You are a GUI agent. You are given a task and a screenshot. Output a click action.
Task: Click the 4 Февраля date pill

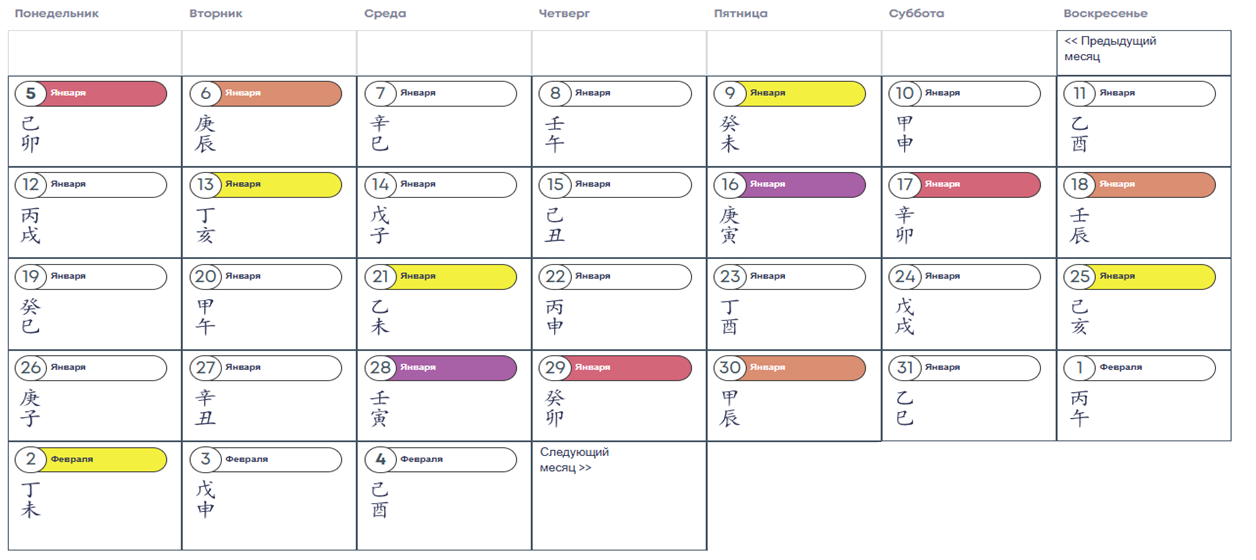[x=441, y=460]
